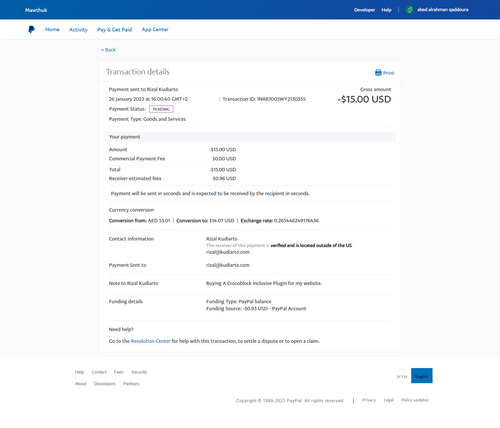The width and height of the screenshot is (500, 428).
Task: Click the PENDING status badge
Action: [x=161, y=109]
